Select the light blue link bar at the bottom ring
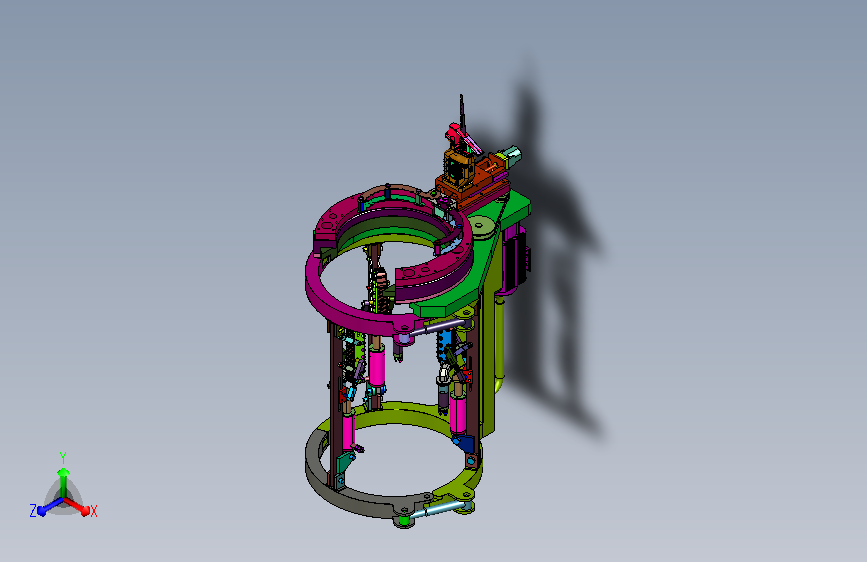Image resolution: width=867 pixels, height=562 pixels. (x=440, y=509)
